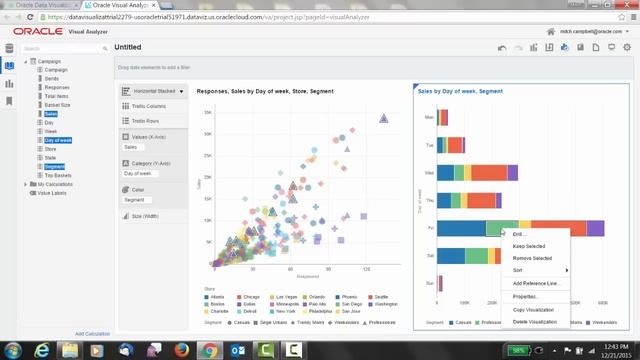Click the filter drop area bar
The image size is (640, 360).
point(373,68)
